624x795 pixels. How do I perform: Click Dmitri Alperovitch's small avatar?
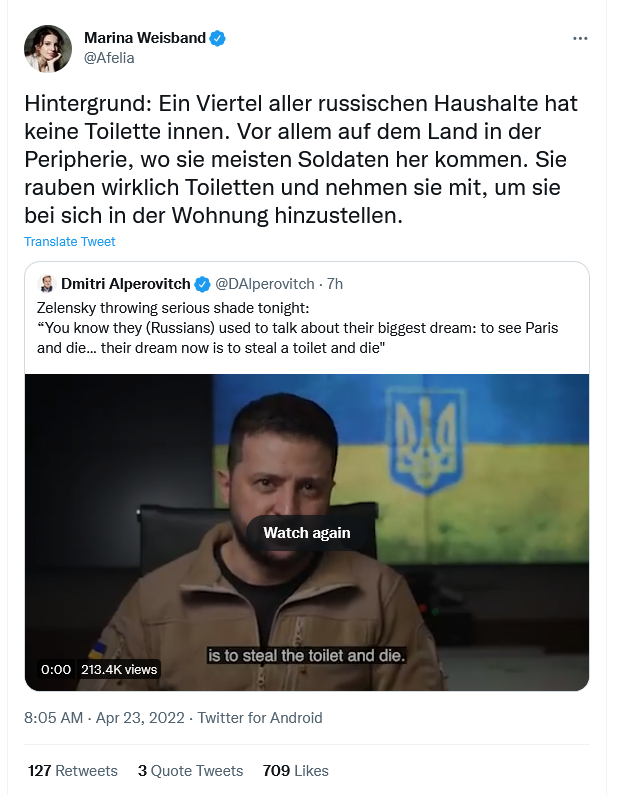click(x=47, y=284)
